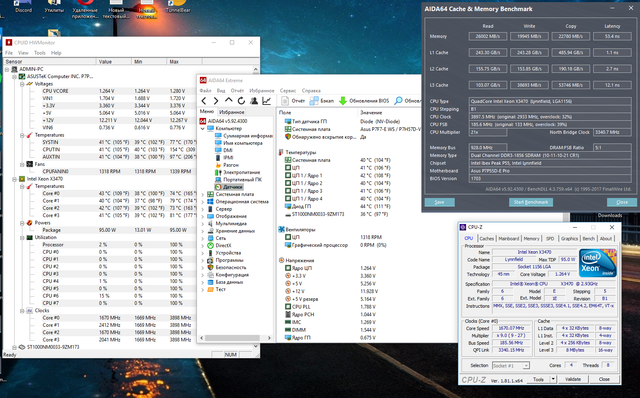Viewport: 640px width, 398px height.
Task: Open Обновления BIOS in AIDA64 toolbar
Action: pyautogui.click(x=364, y=101)
